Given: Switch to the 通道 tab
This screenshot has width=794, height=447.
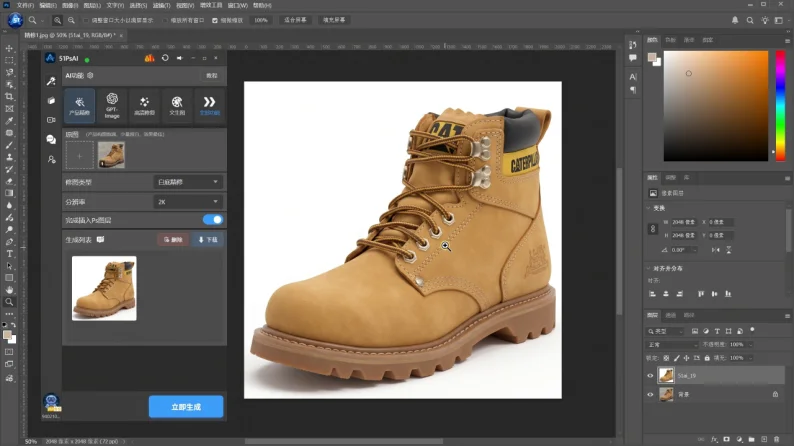Looking at the screenshot, I should point(670,315).
